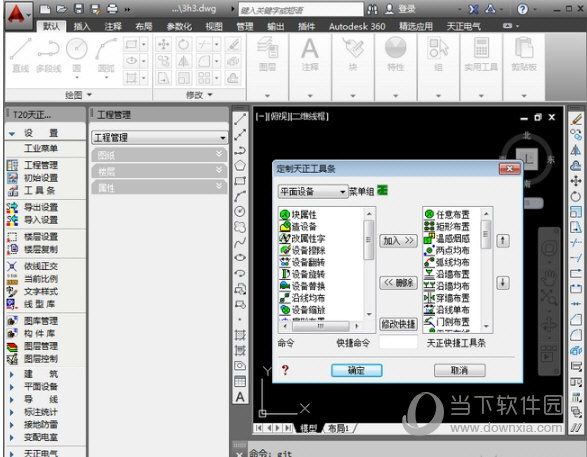This screenshot has height=457, width=587.
Task: Click the 加入 >> button
Action: click(398, 240)
